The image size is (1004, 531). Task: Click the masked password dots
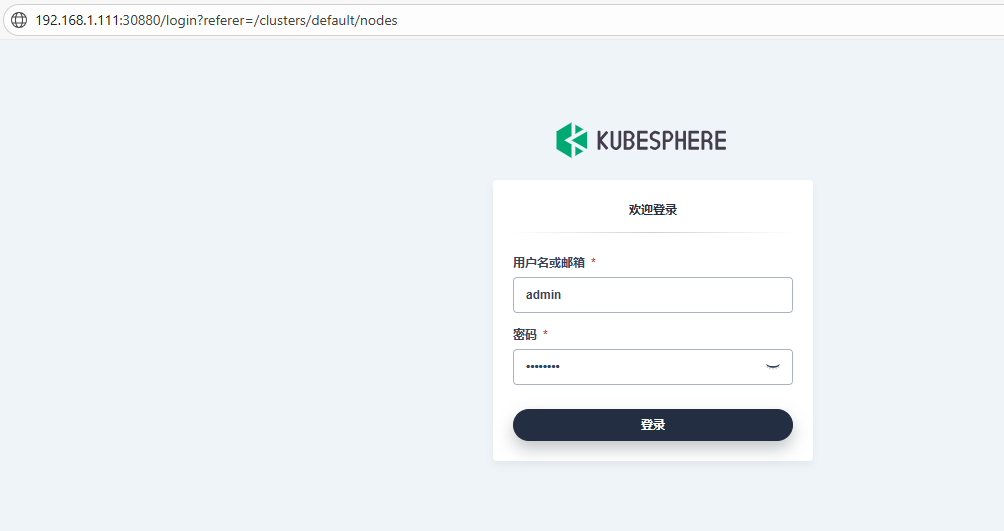tap(543, 367)
